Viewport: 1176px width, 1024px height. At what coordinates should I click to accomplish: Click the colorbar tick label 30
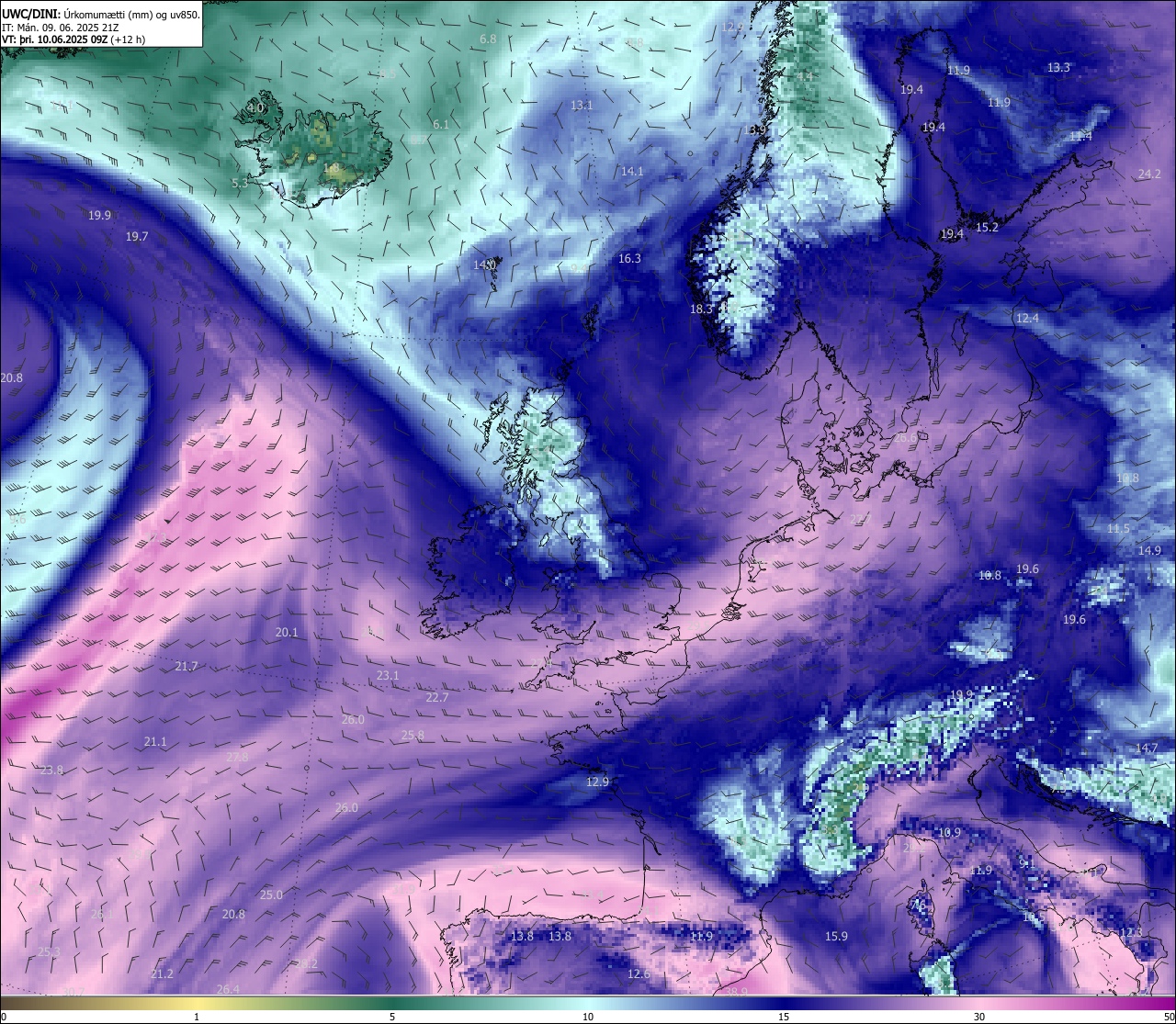tap(979, 1017)
